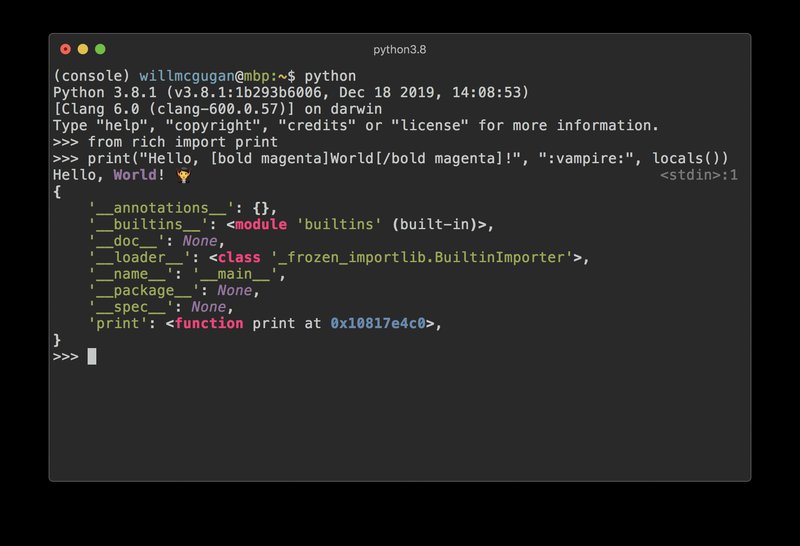Click the memory address 0x10817e4c0

click(378, 324)
